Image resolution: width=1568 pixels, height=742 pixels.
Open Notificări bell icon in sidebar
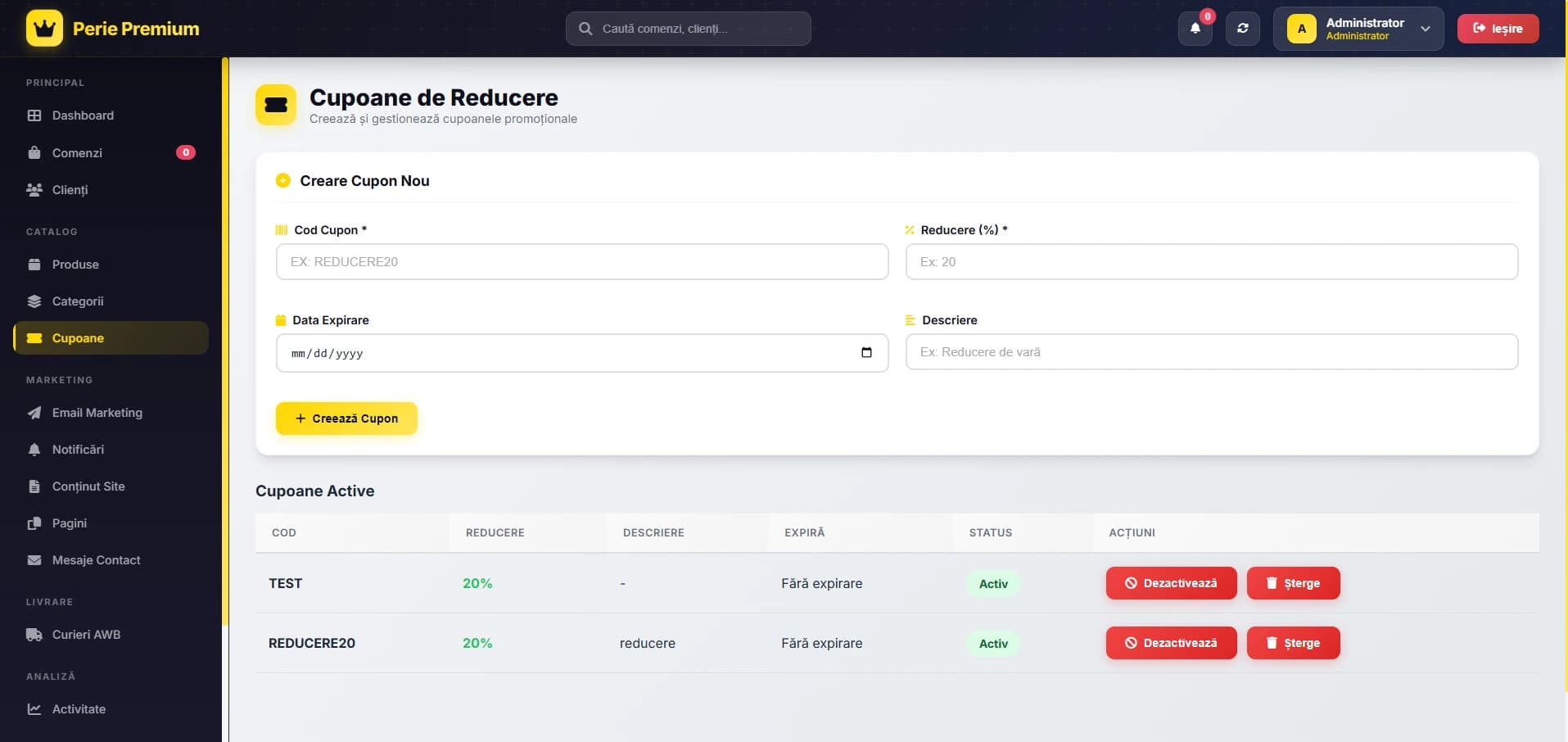coord(34,450)
